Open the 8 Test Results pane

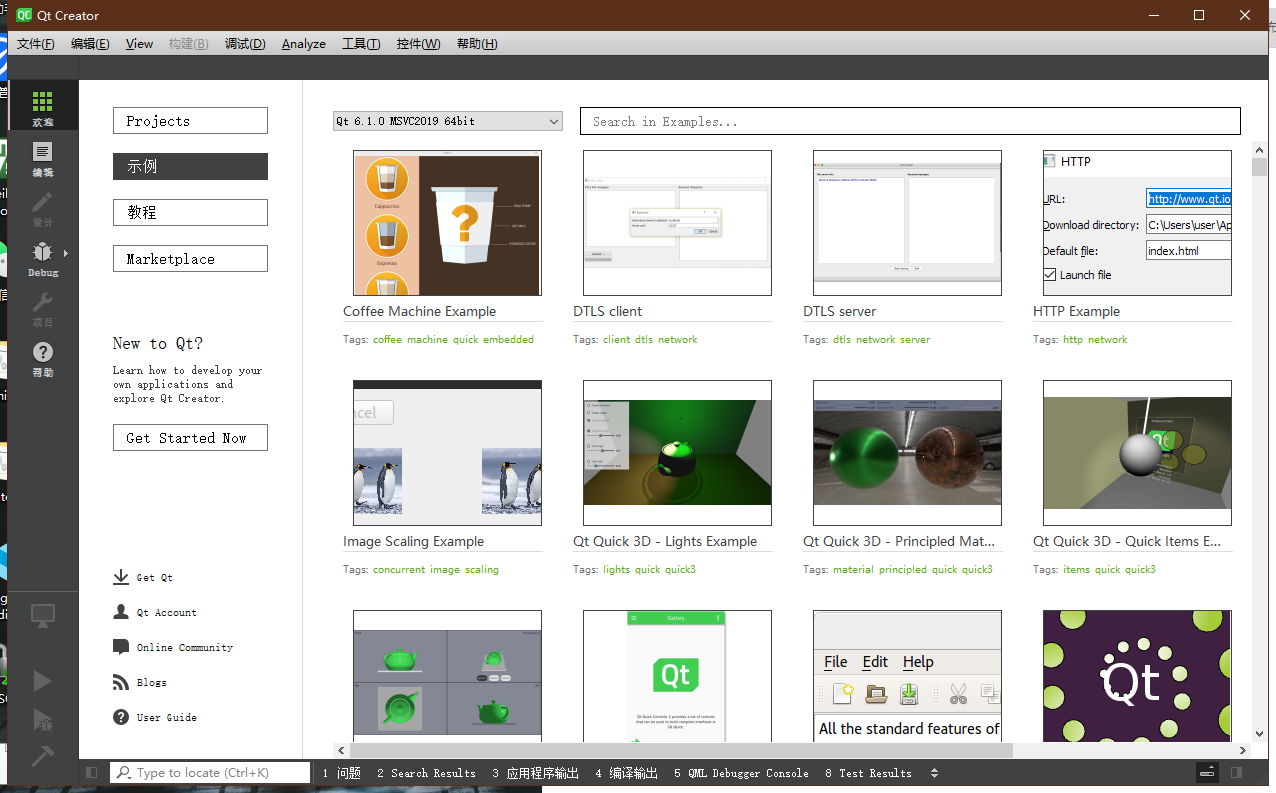pyautogui.click(x=868, y=773)
